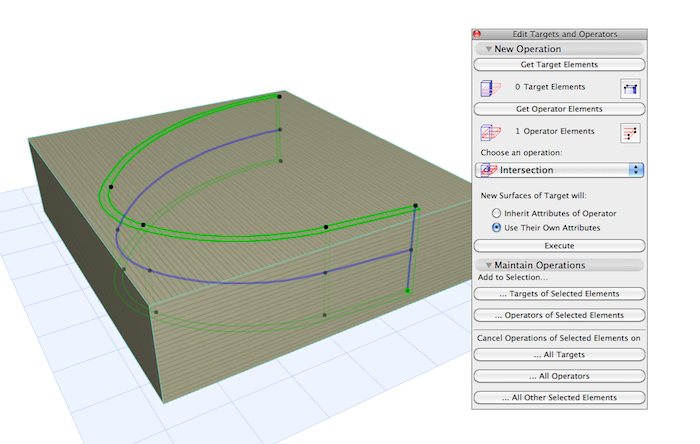Open the Intersection operation dropdown arrows

pyautogui.click(x=636, y=170)
